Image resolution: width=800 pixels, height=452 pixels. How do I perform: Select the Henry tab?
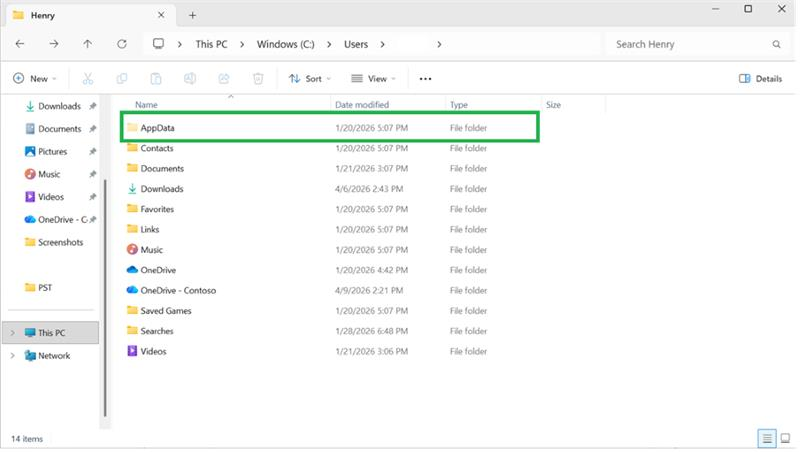tap(89, 15)
